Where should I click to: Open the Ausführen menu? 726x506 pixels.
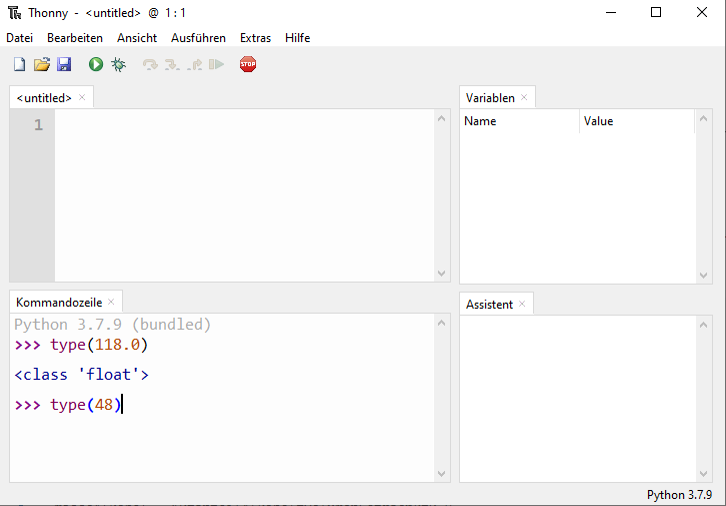[x=198, y=38]
